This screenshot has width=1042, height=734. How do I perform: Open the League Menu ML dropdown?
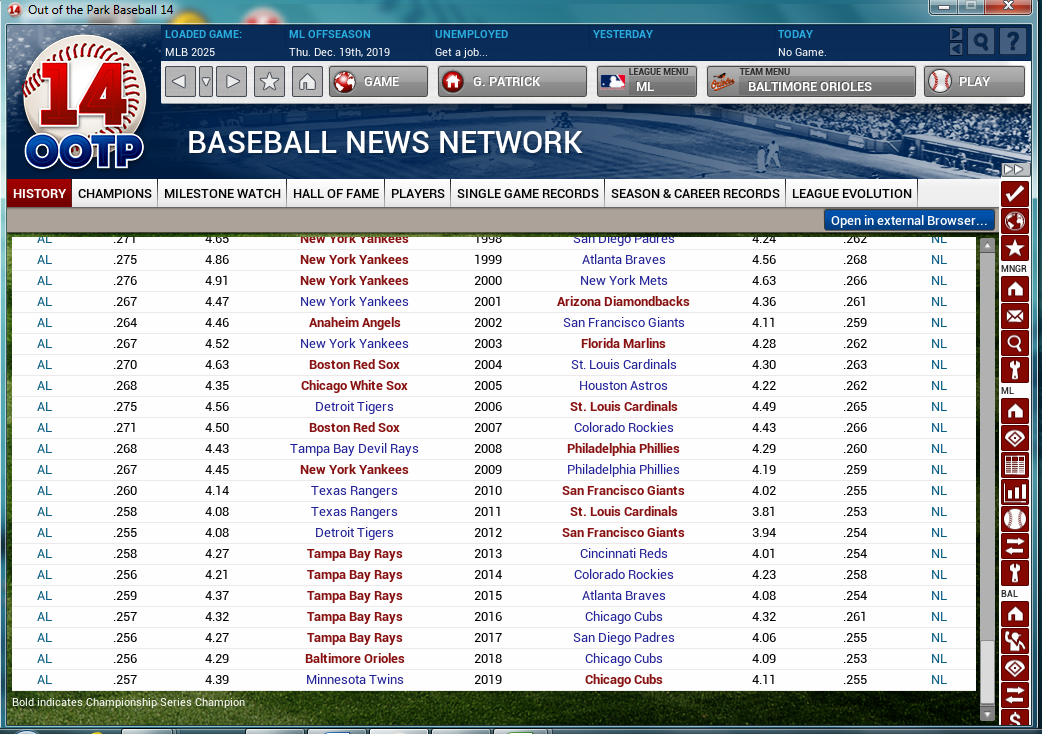(647, 82)
